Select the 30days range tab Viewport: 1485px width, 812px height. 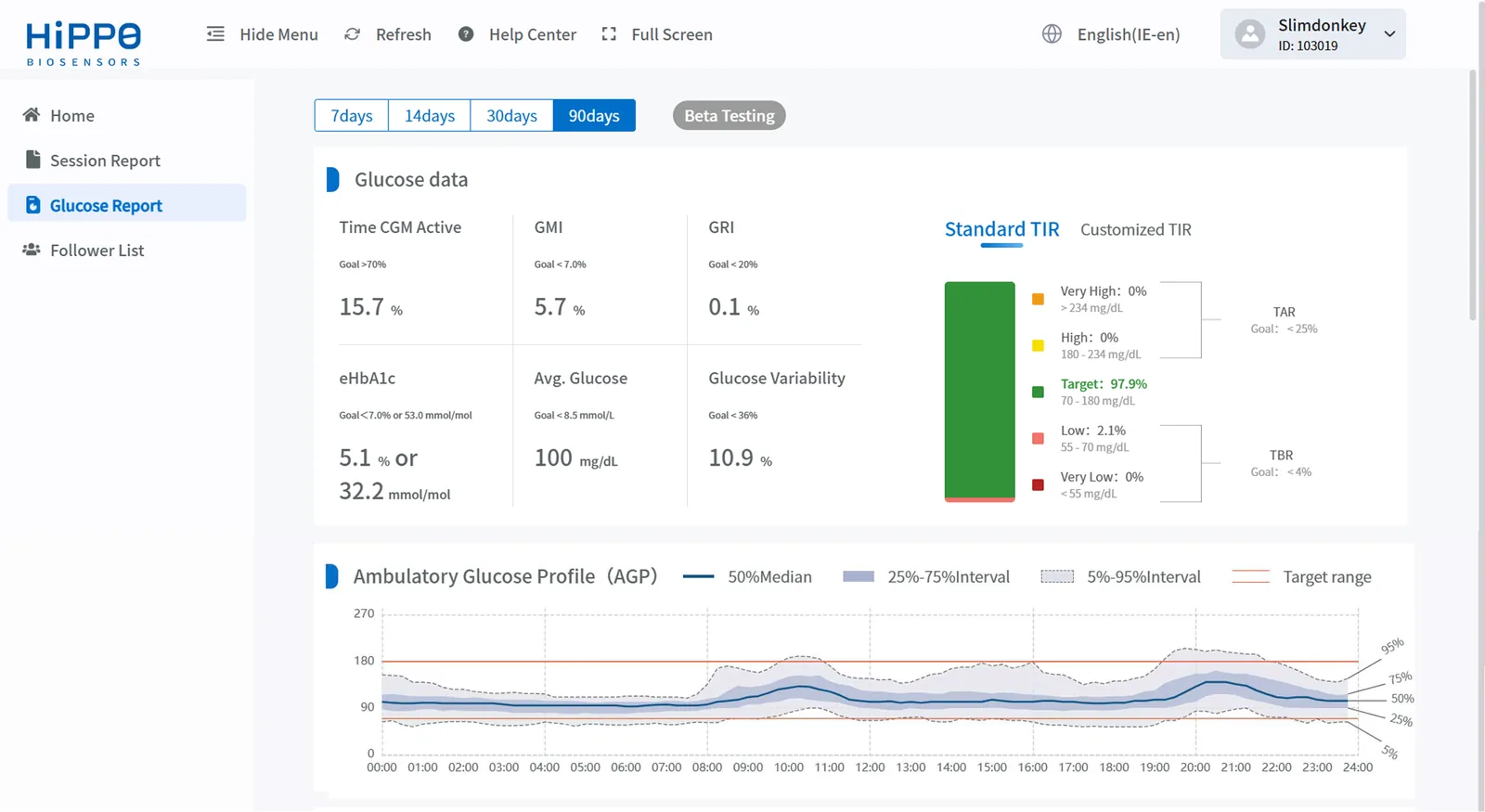(x=512, y=116)
